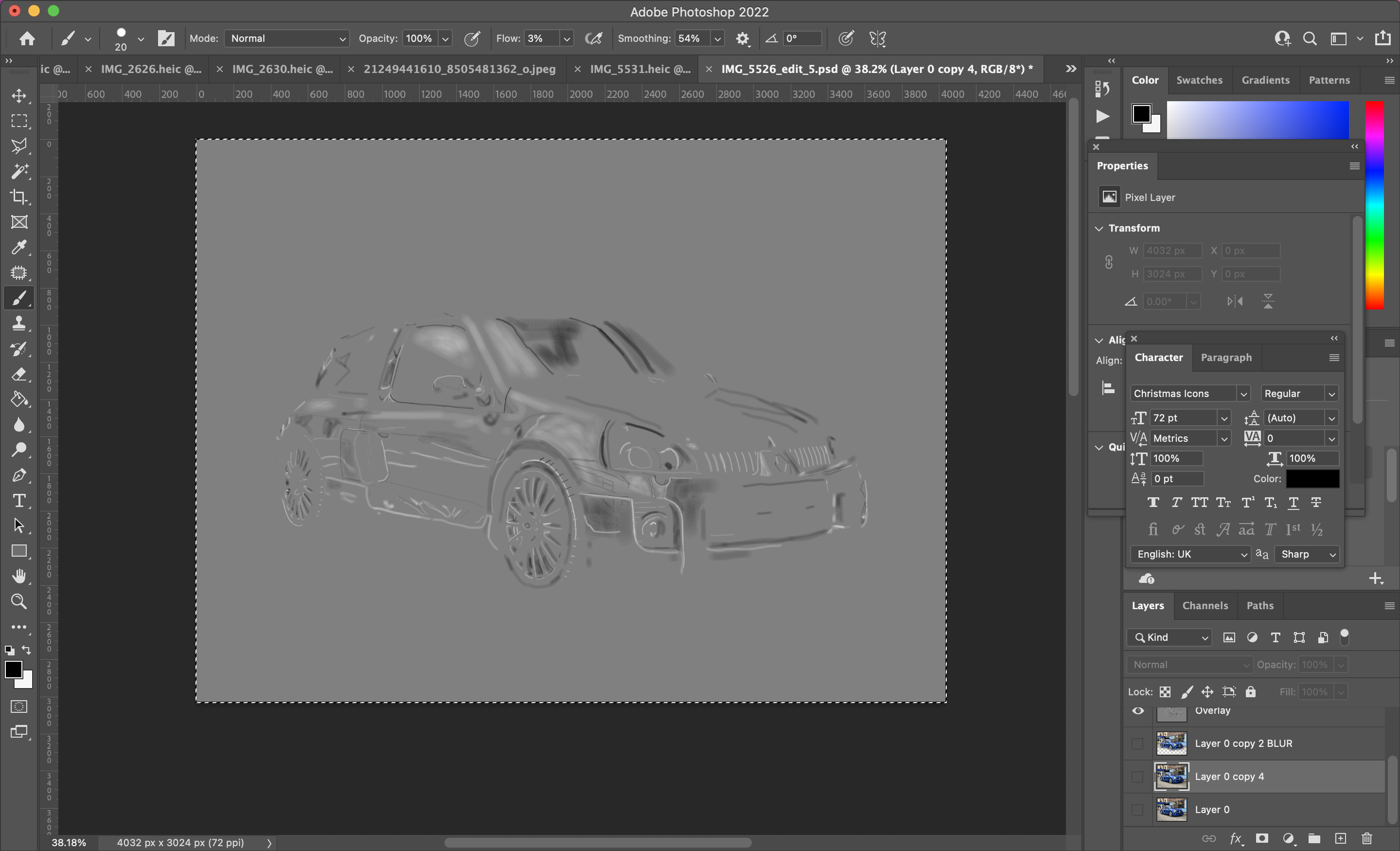
Task: Delete layer using trash icon
Action: click(x=1366, y=838)
